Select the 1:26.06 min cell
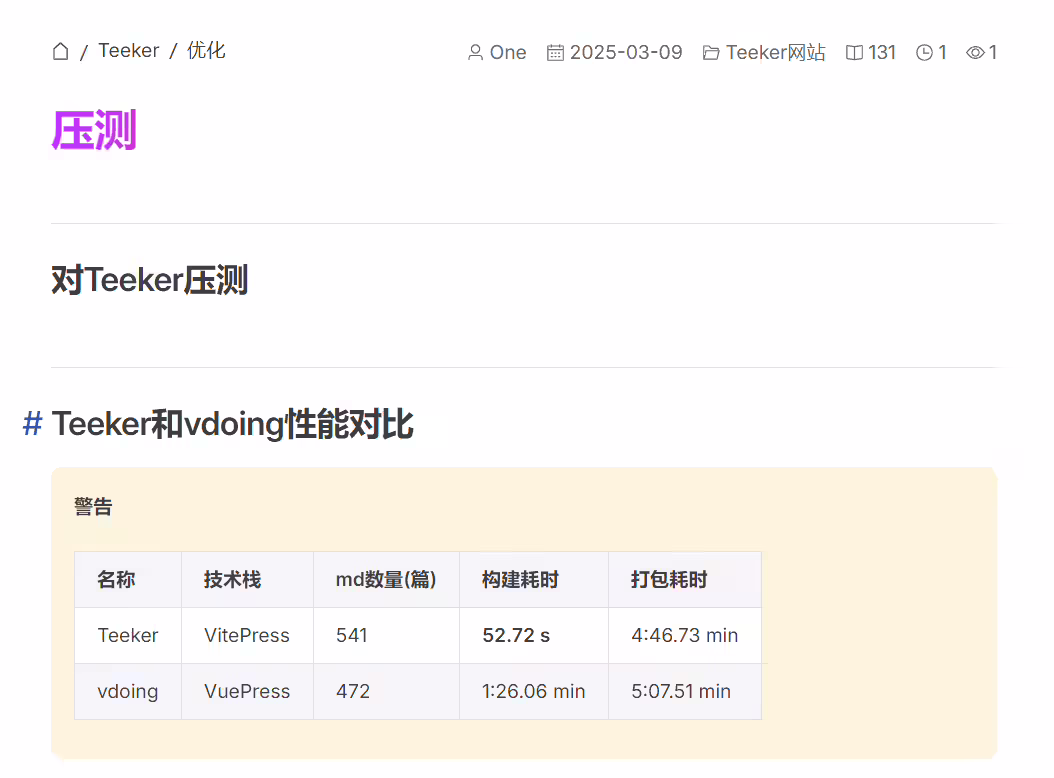The width and height of the screenshot is (1054, 778). [534, 691]
